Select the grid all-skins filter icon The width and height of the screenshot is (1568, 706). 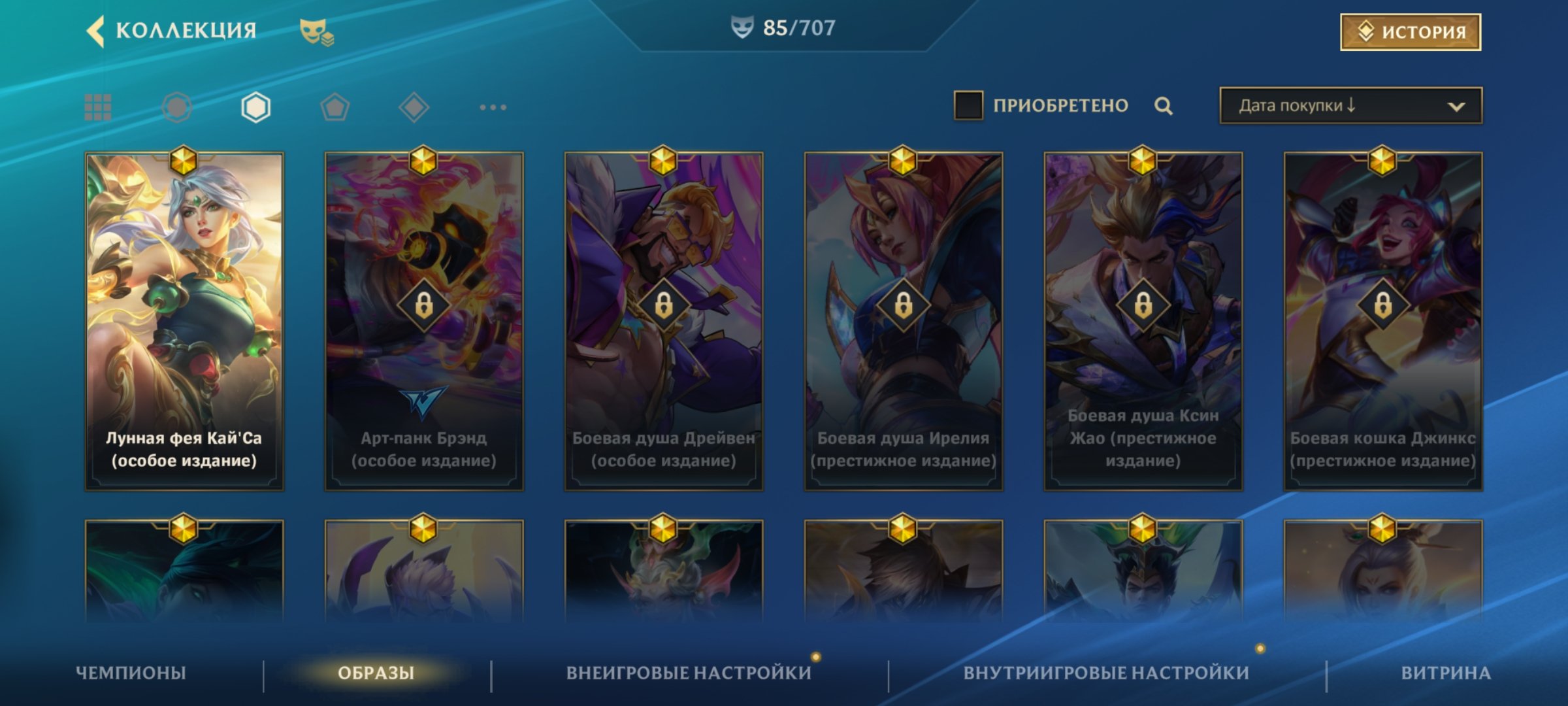[98, 107]
